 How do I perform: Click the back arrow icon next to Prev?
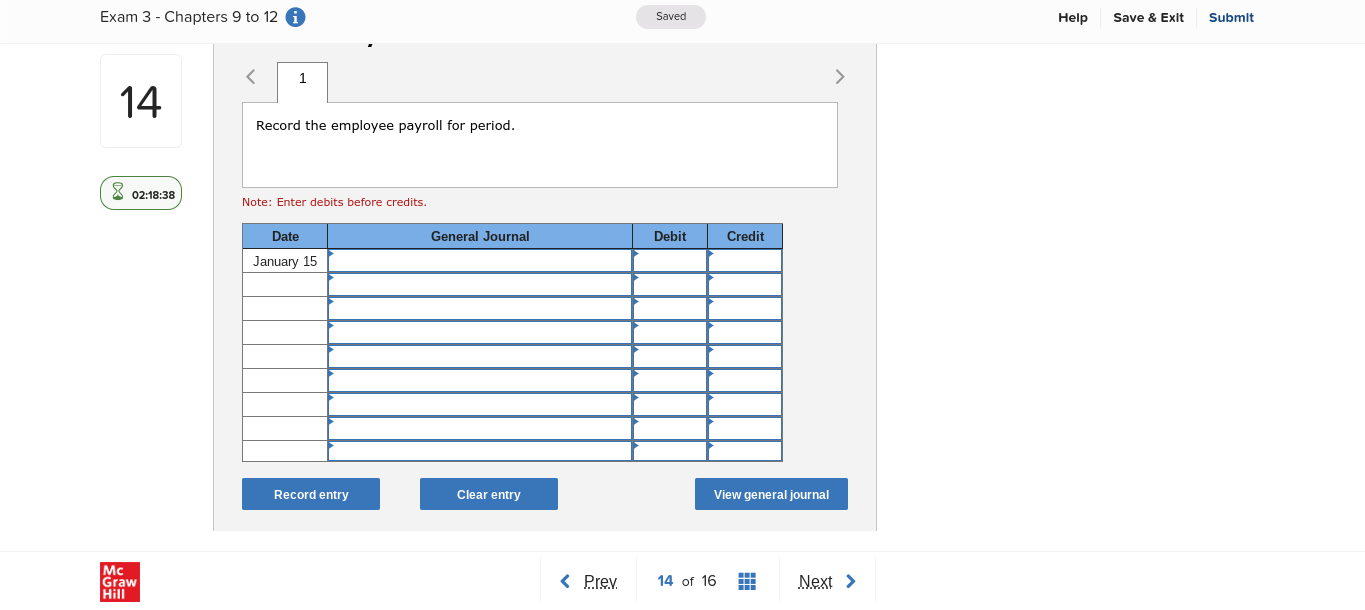click(564, 581)
